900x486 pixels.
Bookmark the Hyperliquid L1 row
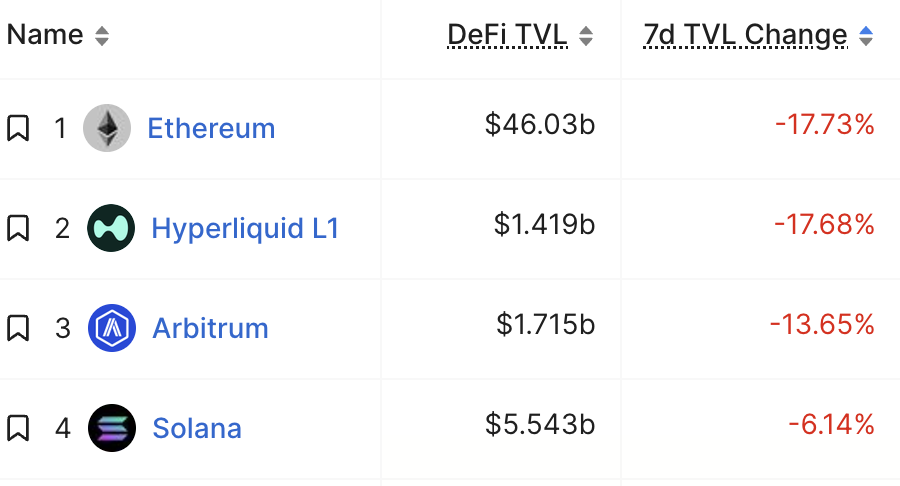(x=18, y=228)
